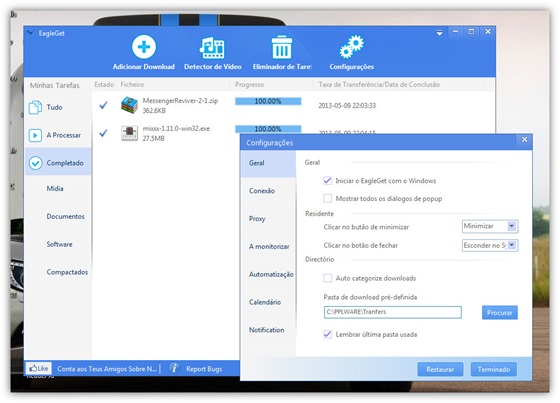
Task: Click the EagleGet logo icon in title bar
Action: pos(30,33)
